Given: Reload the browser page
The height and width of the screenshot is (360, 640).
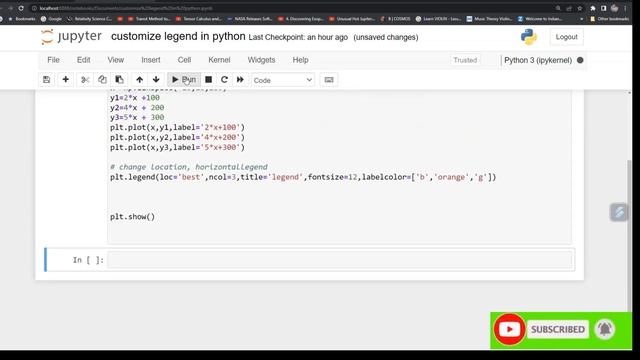Looking at the screenshot, I should coord(21,8).
